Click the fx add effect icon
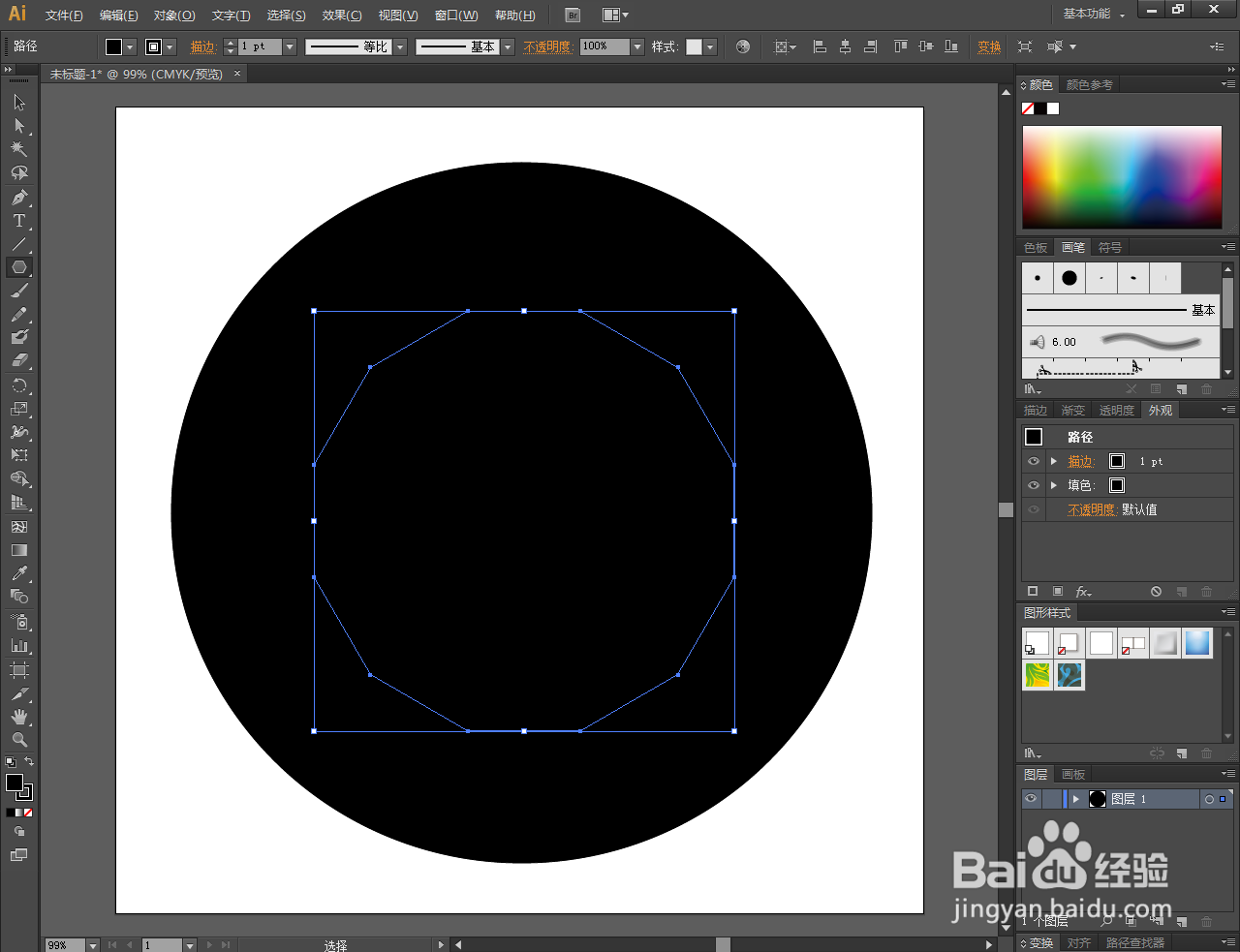 pyautogui.click(x=1084, y=591)
